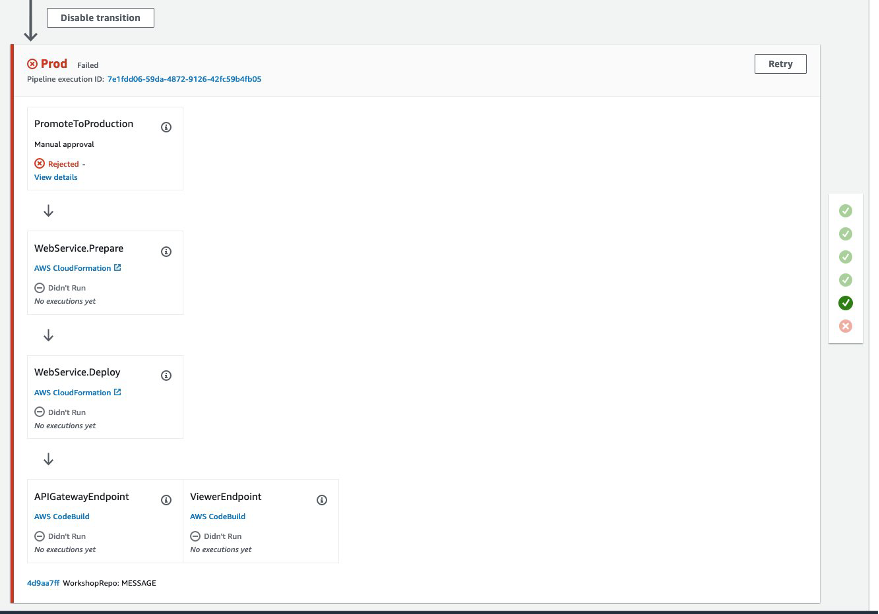
Task: Open View details for the rejected approval
Action: click(55, 177)
